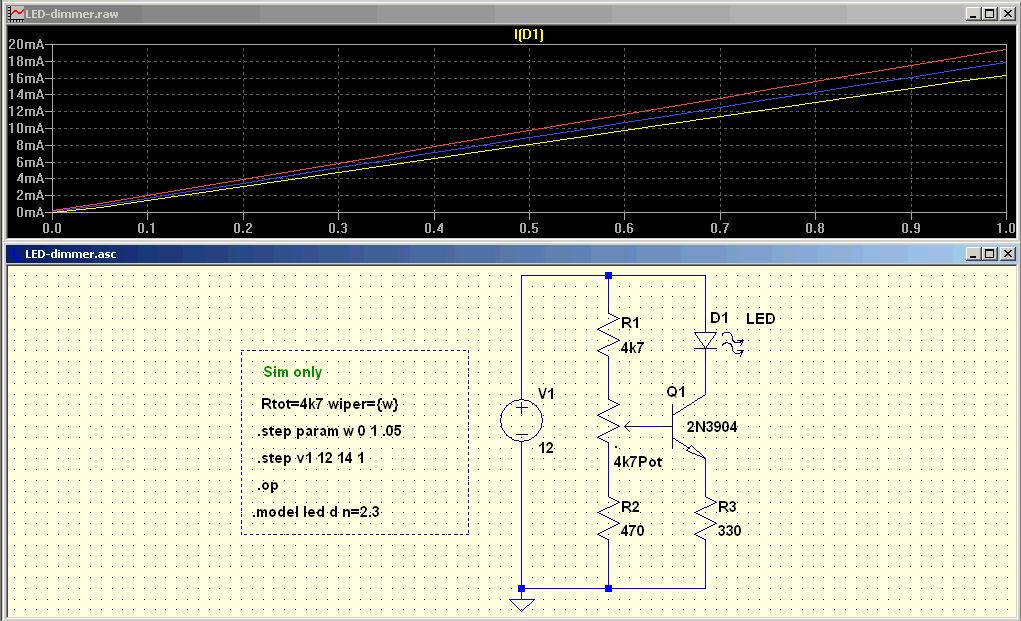
Task: Click the '0.0' x-axis label
Action: (x=52, y=228)
